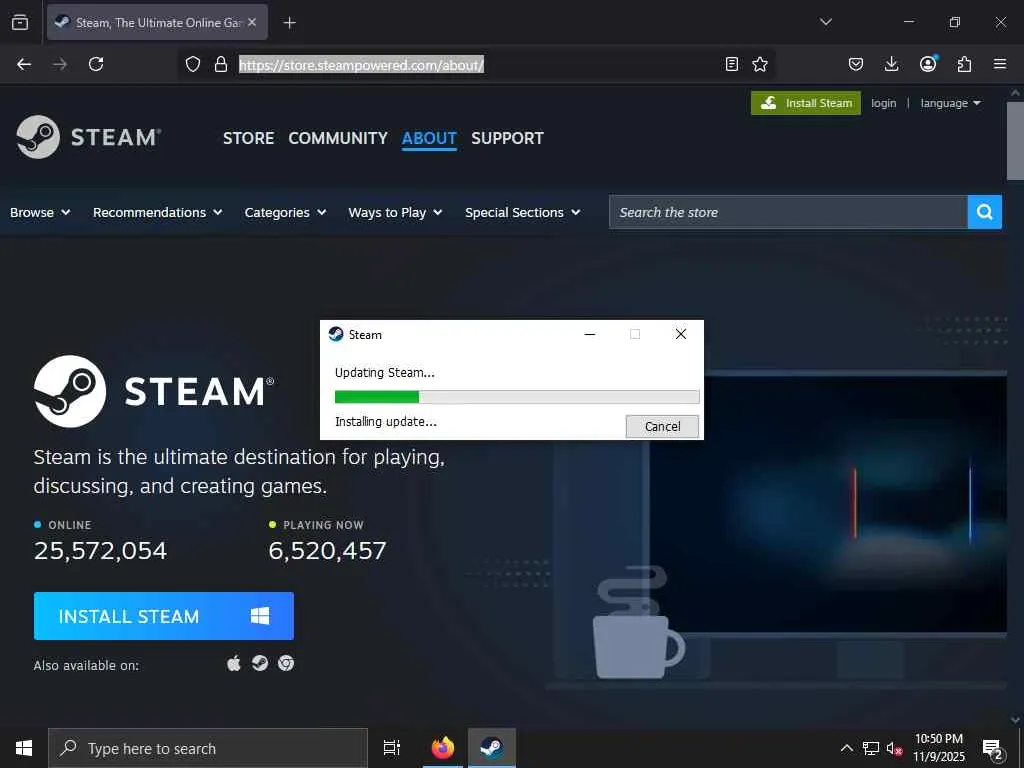The image size is (1024, 768).
Task: Click the Installing update... status text
Action: pyautogui.click(x=385, y=422)
